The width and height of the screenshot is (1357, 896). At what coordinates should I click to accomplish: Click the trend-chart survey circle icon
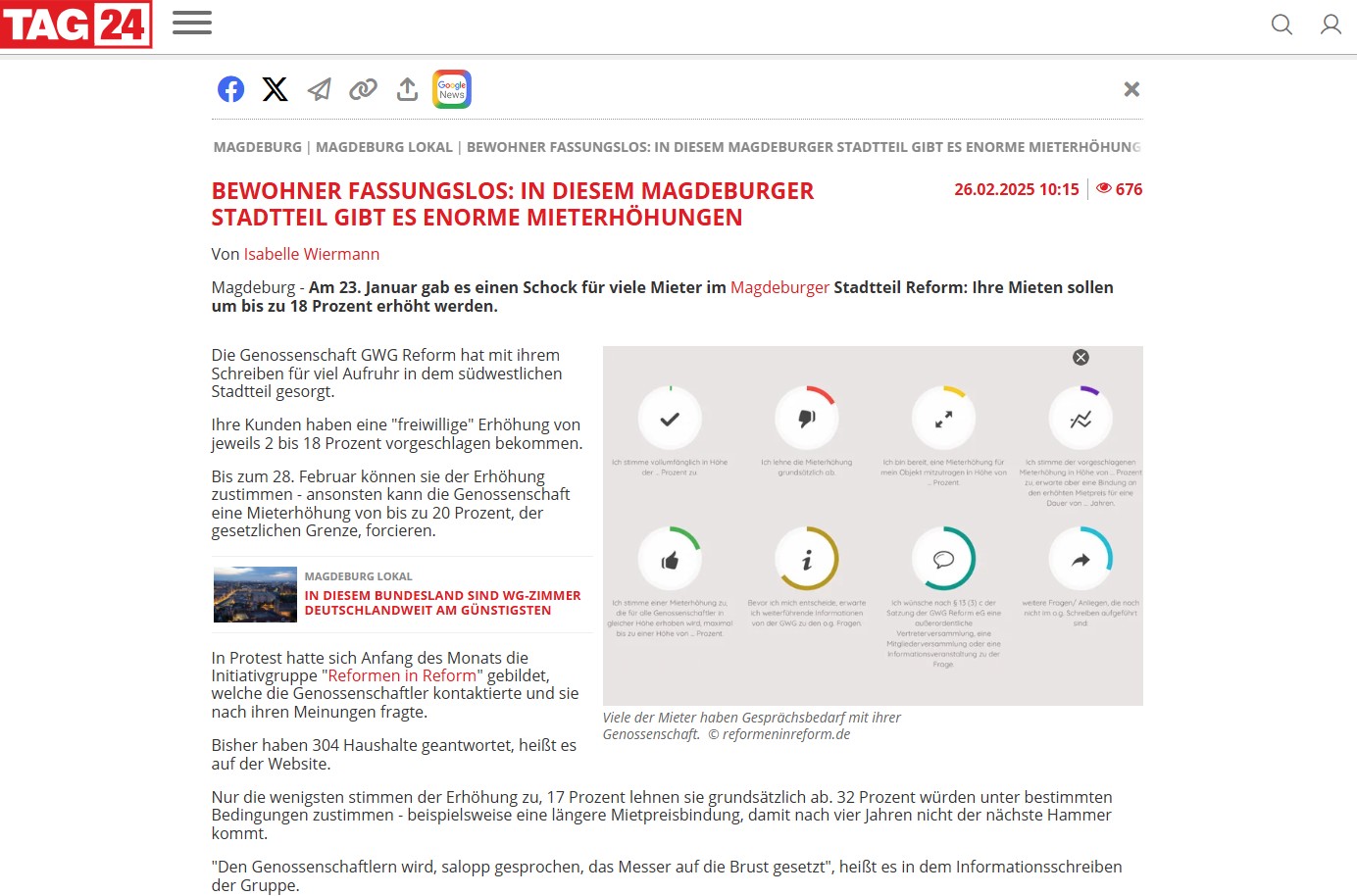(1081, 419)
